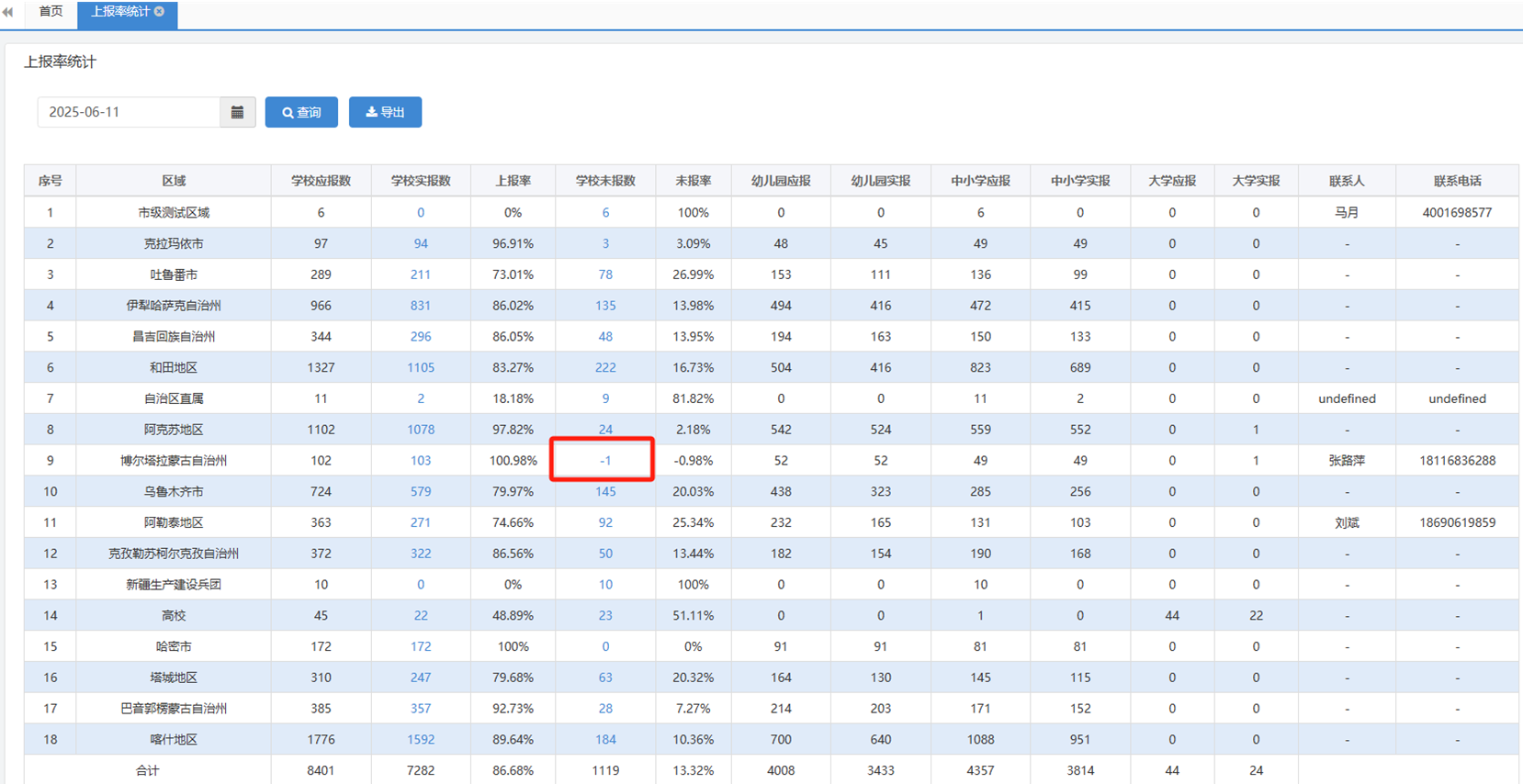This screenshot has width=1523, height=784.
Task: Open reported count 94 for 克拉玛依市
Action: [x=421, y=244]
